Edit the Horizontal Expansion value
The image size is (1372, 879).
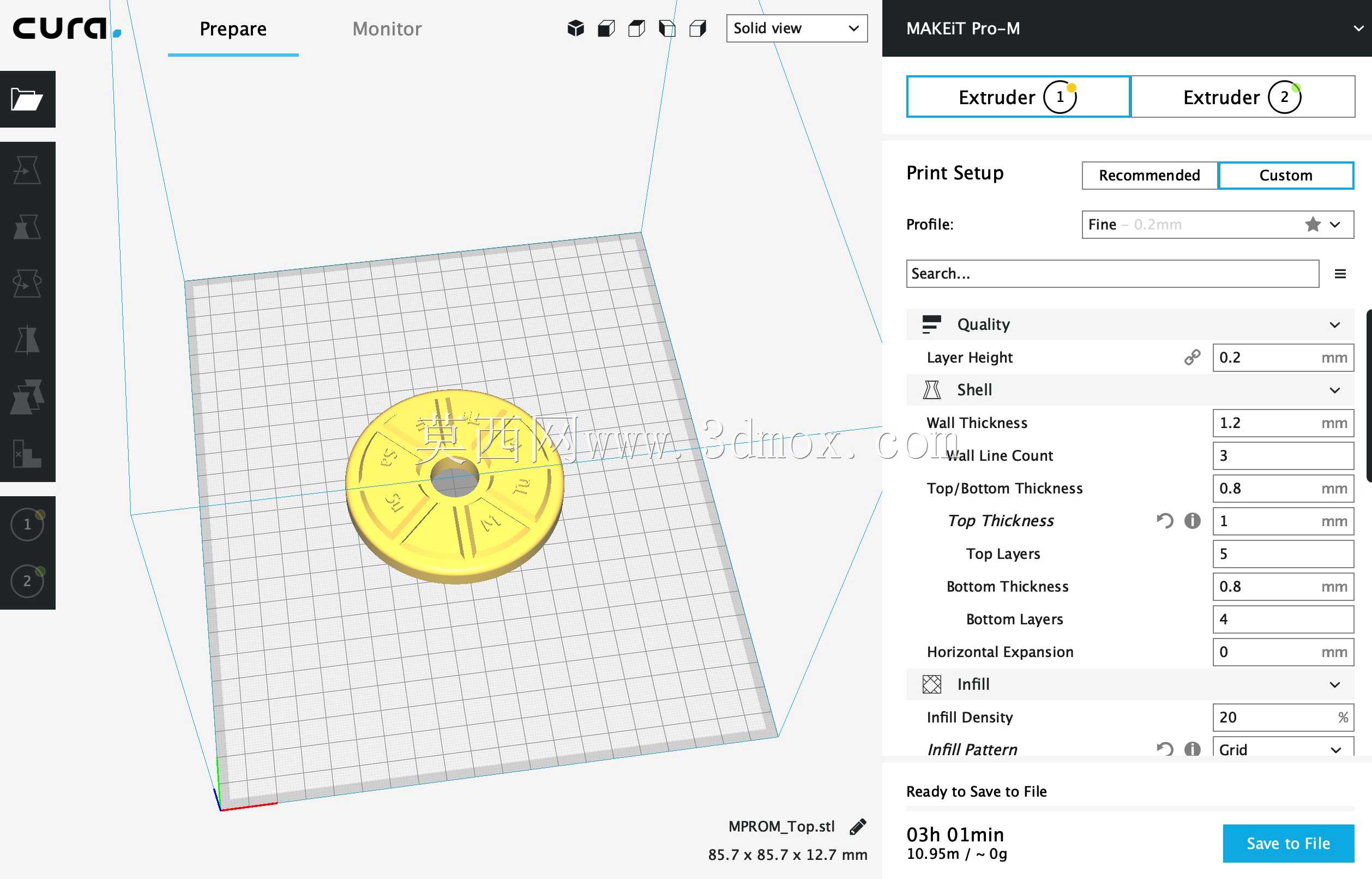coord(1283,652)
